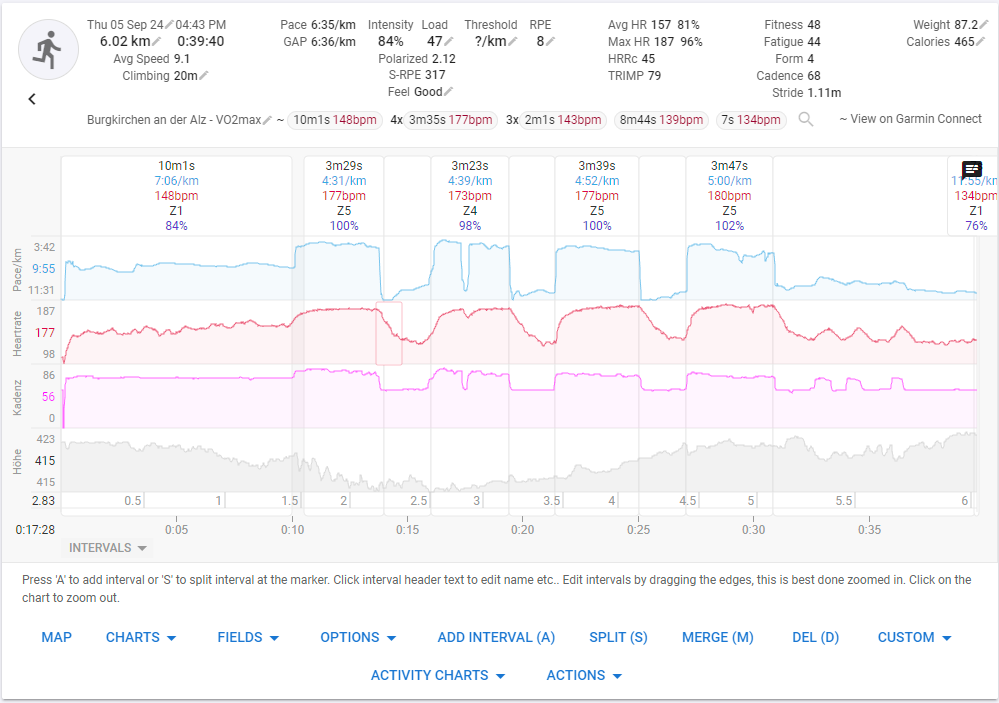Edit the distance with pencil beside 6.02 km

click(157, 41)
